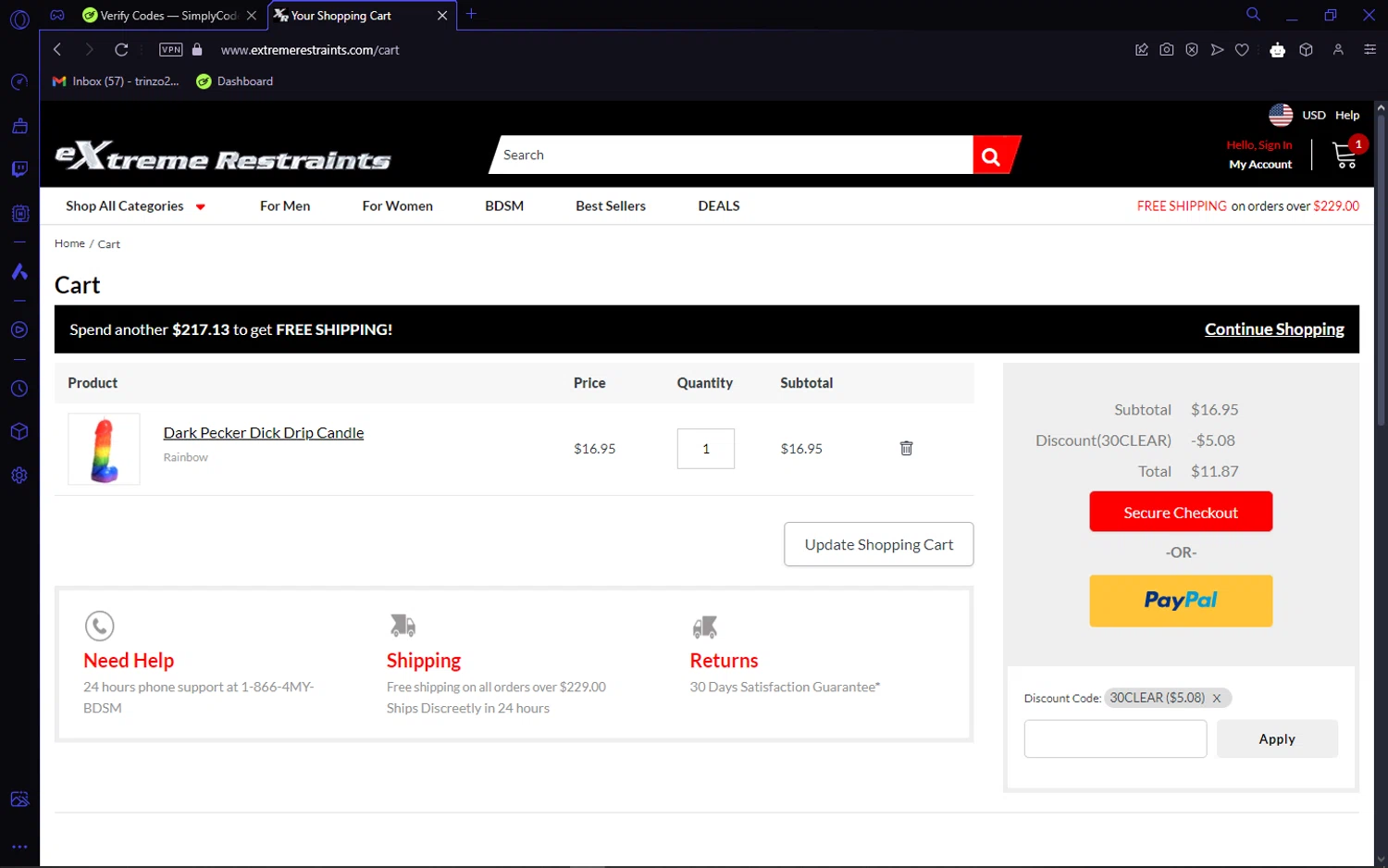Expand the Shop All Categories dropdown
The image size is (1388, 868).
tap(135, 206)
